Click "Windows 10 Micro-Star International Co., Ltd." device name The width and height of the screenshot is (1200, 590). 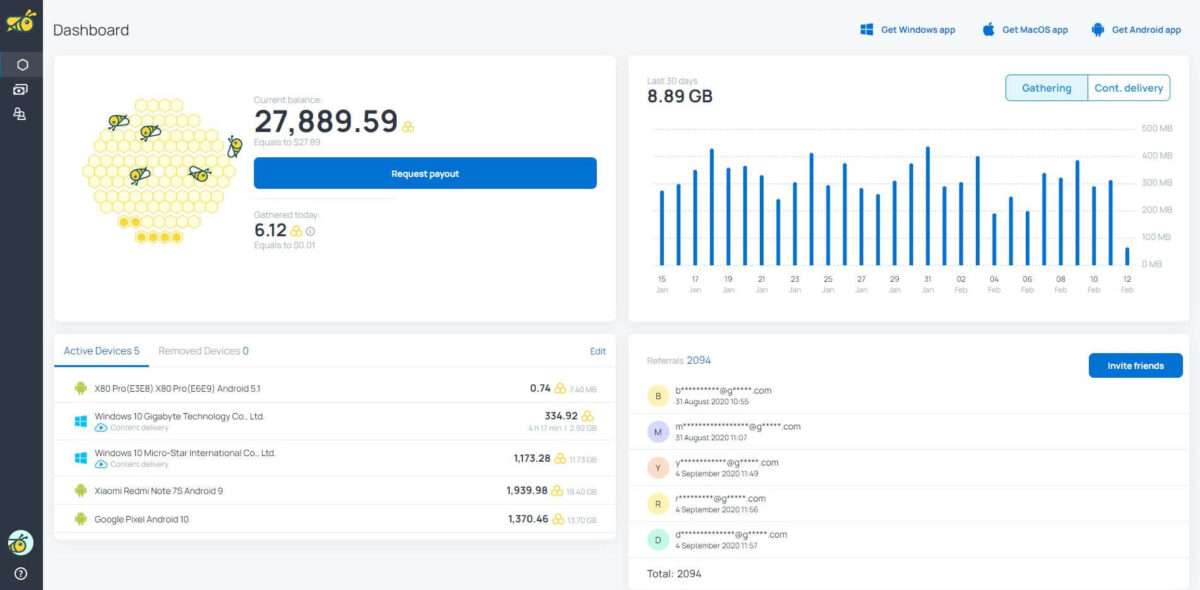(x=185, y=453)
